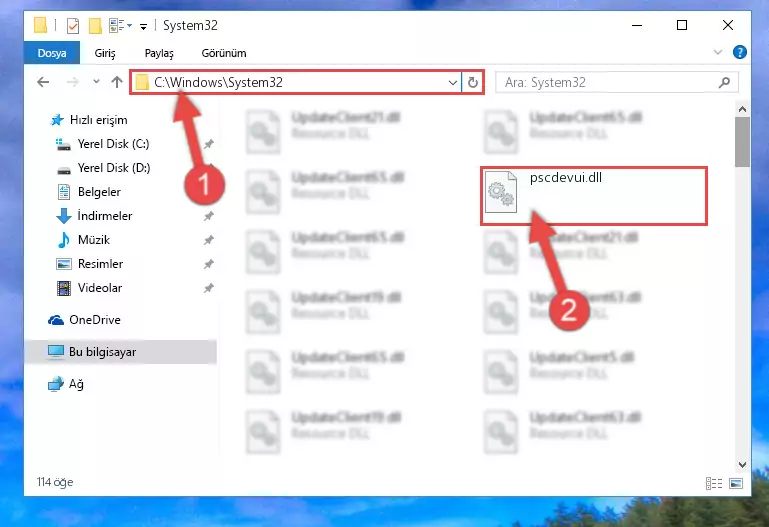Click the folder icon in the title bar

(x=40, y=25)
